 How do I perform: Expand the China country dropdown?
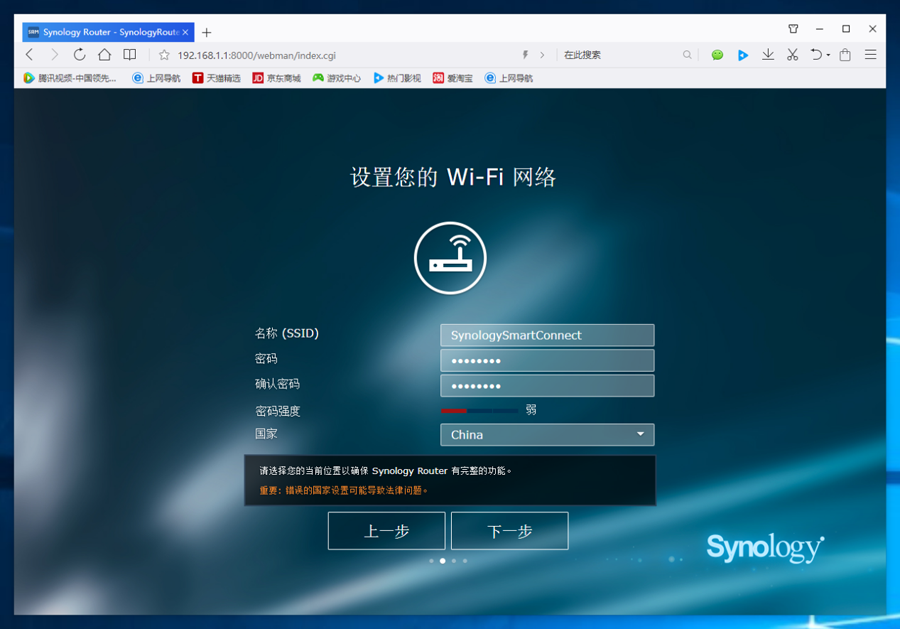point(640,434)
